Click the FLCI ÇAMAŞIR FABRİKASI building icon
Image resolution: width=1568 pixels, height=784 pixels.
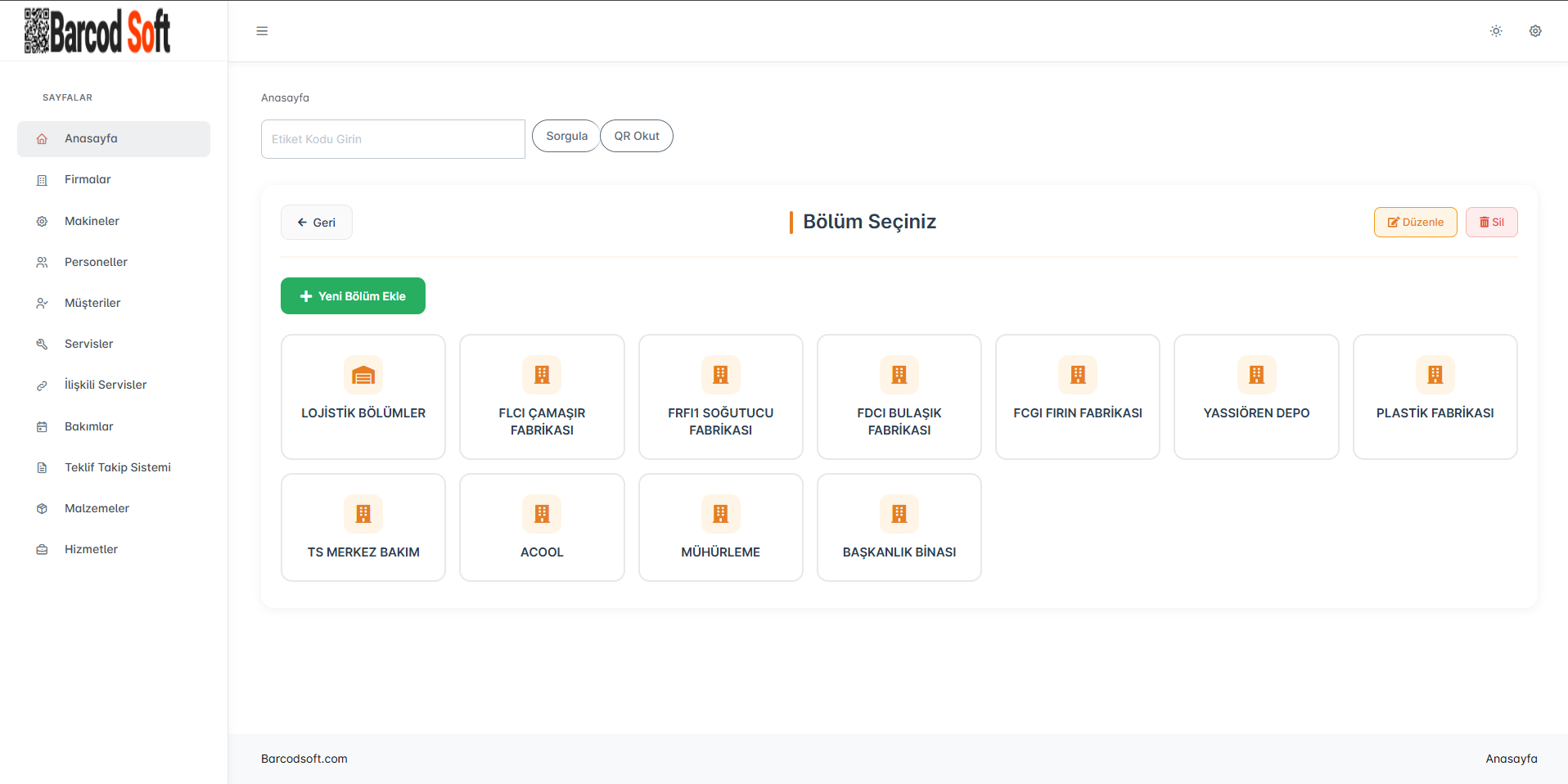click(542, 375)
